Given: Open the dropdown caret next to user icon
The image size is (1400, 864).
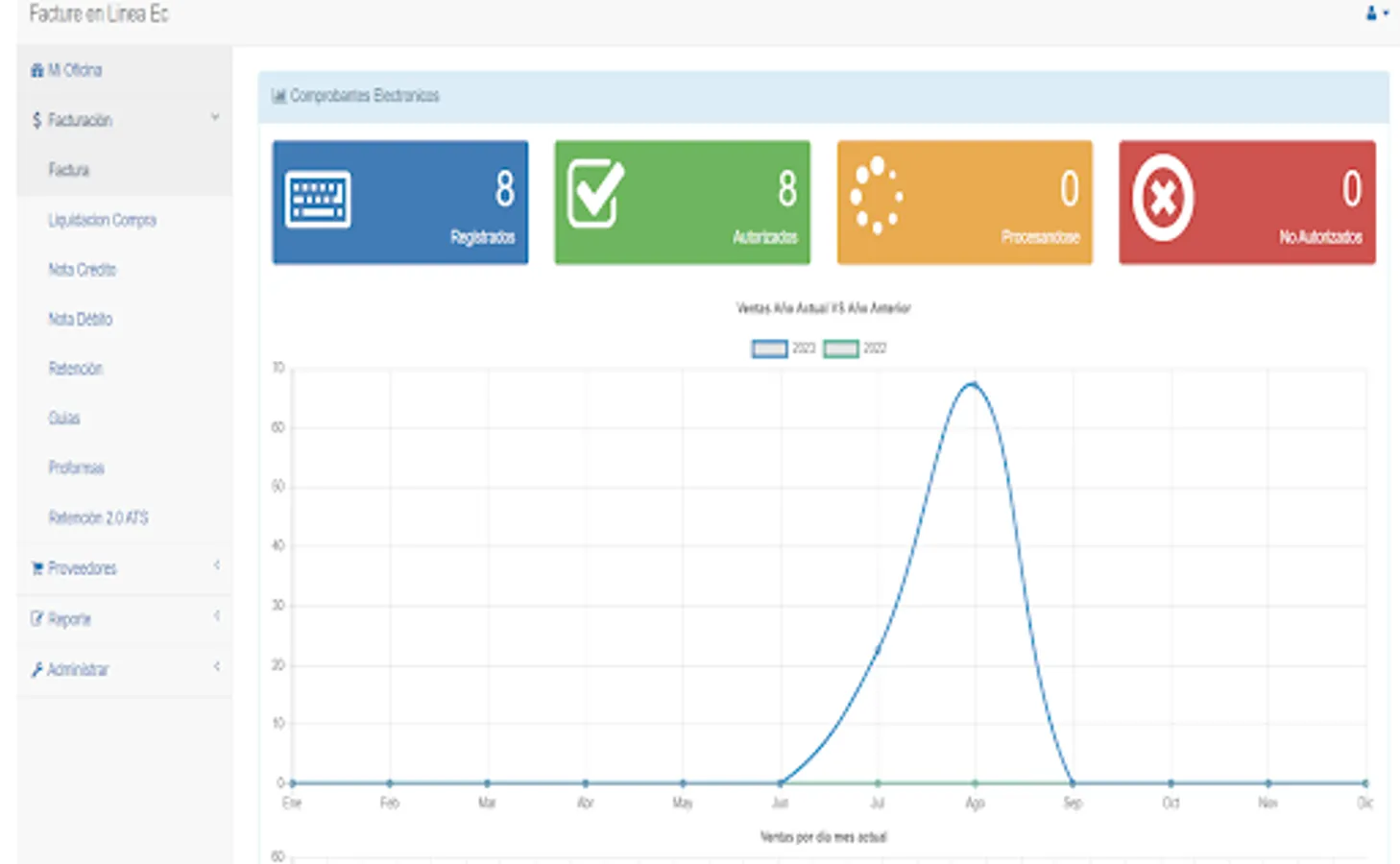Looking at the screenshot, I should (x=1386, y=13).
